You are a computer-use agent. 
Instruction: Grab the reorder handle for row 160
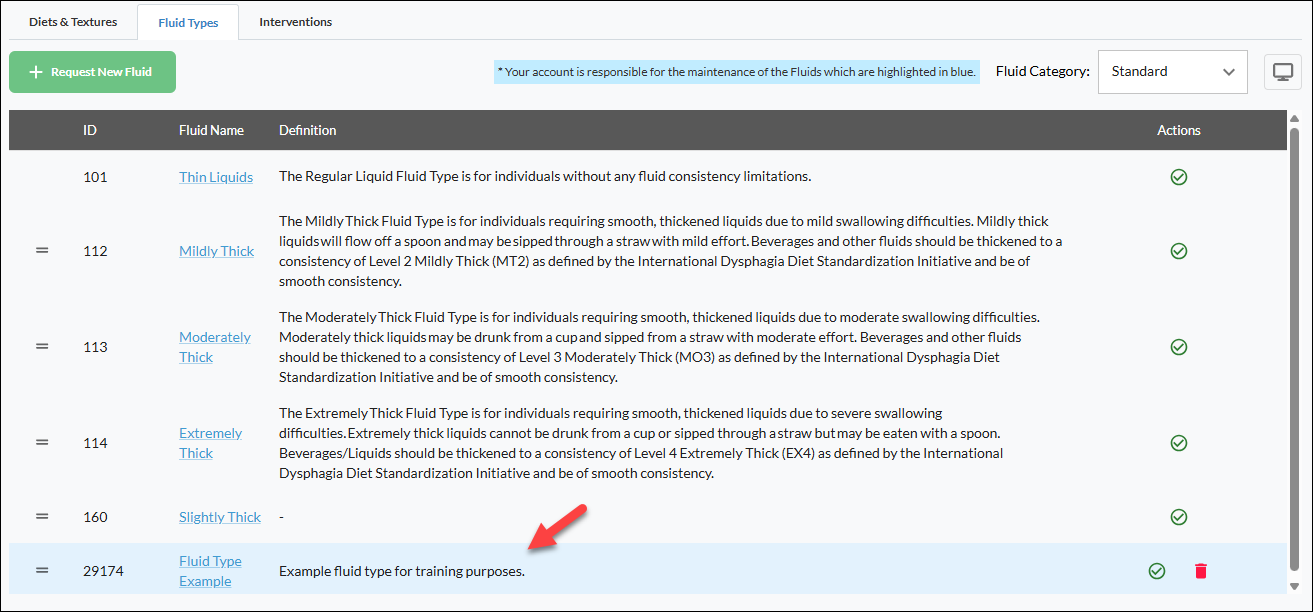coord(42,517)
